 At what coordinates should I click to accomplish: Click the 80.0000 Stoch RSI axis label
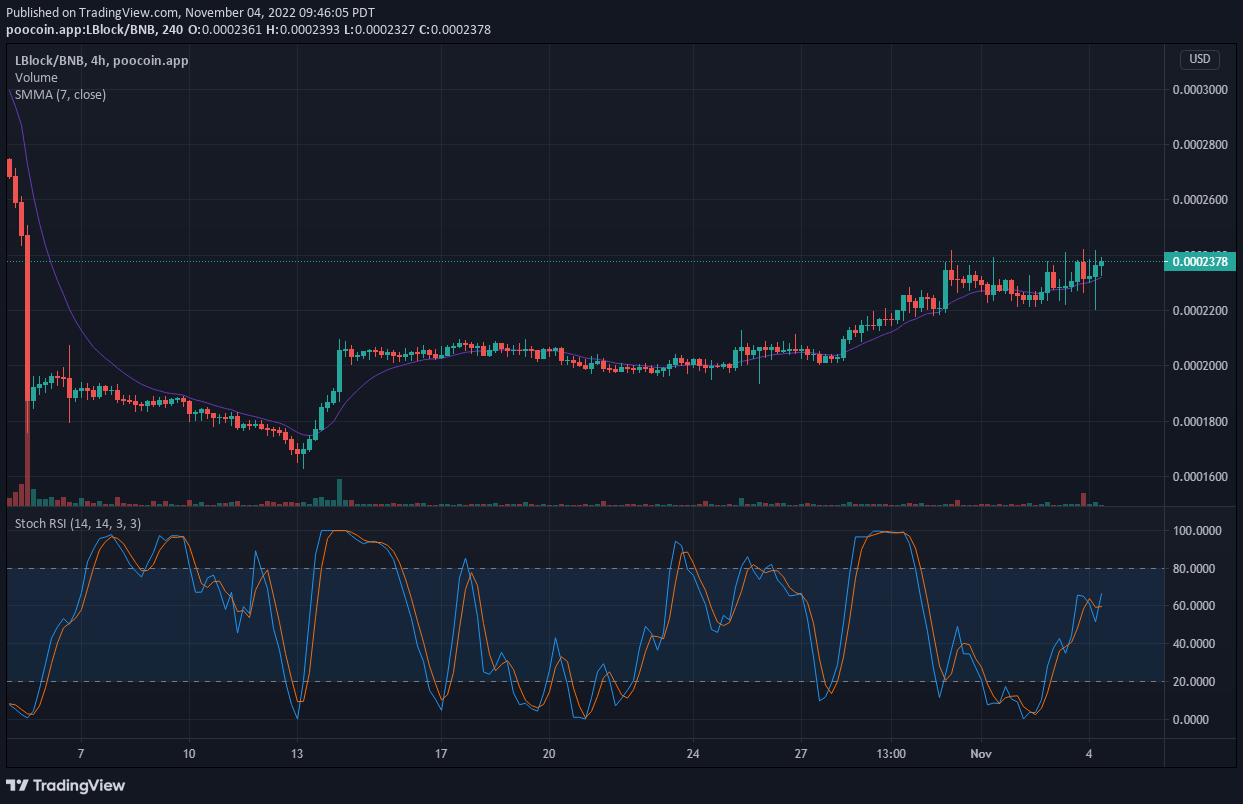coord(1196,568)
